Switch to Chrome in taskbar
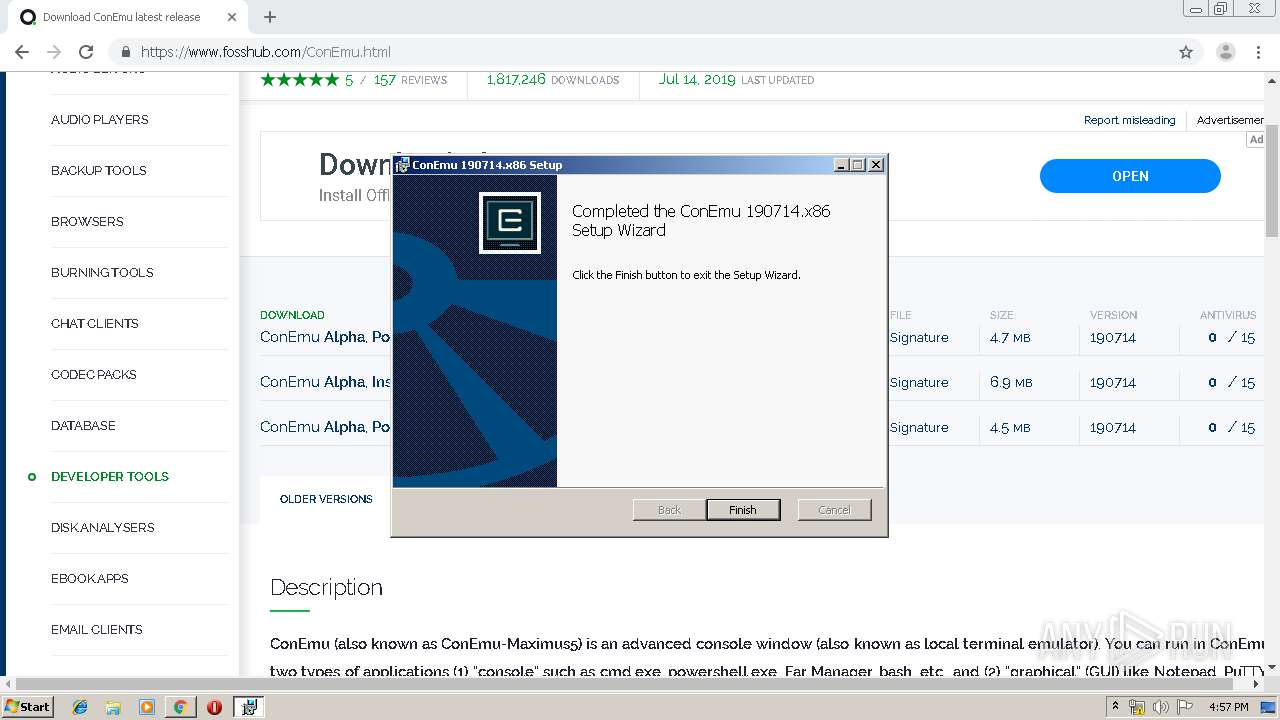This screenshot has width=1280, height=720. pos(180,707)
